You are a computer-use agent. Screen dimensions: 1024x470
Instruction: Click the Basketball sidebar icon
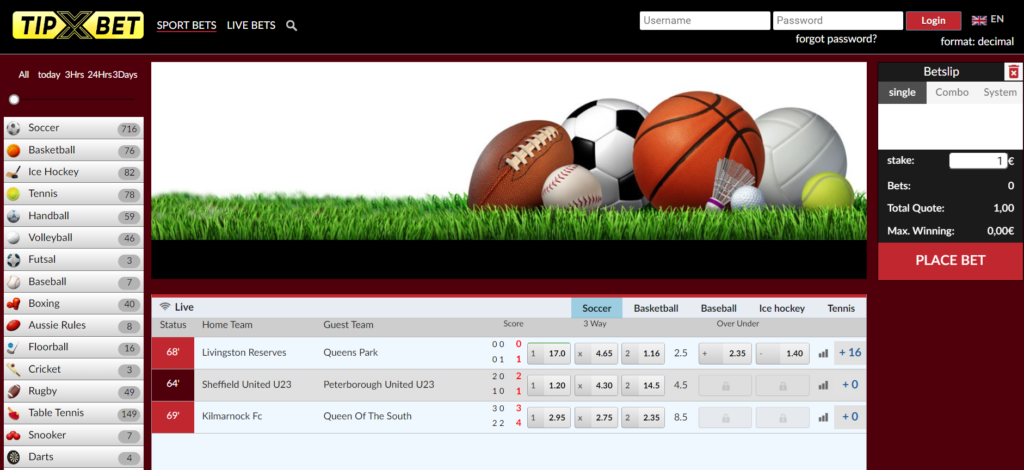[x=14, y=150]
